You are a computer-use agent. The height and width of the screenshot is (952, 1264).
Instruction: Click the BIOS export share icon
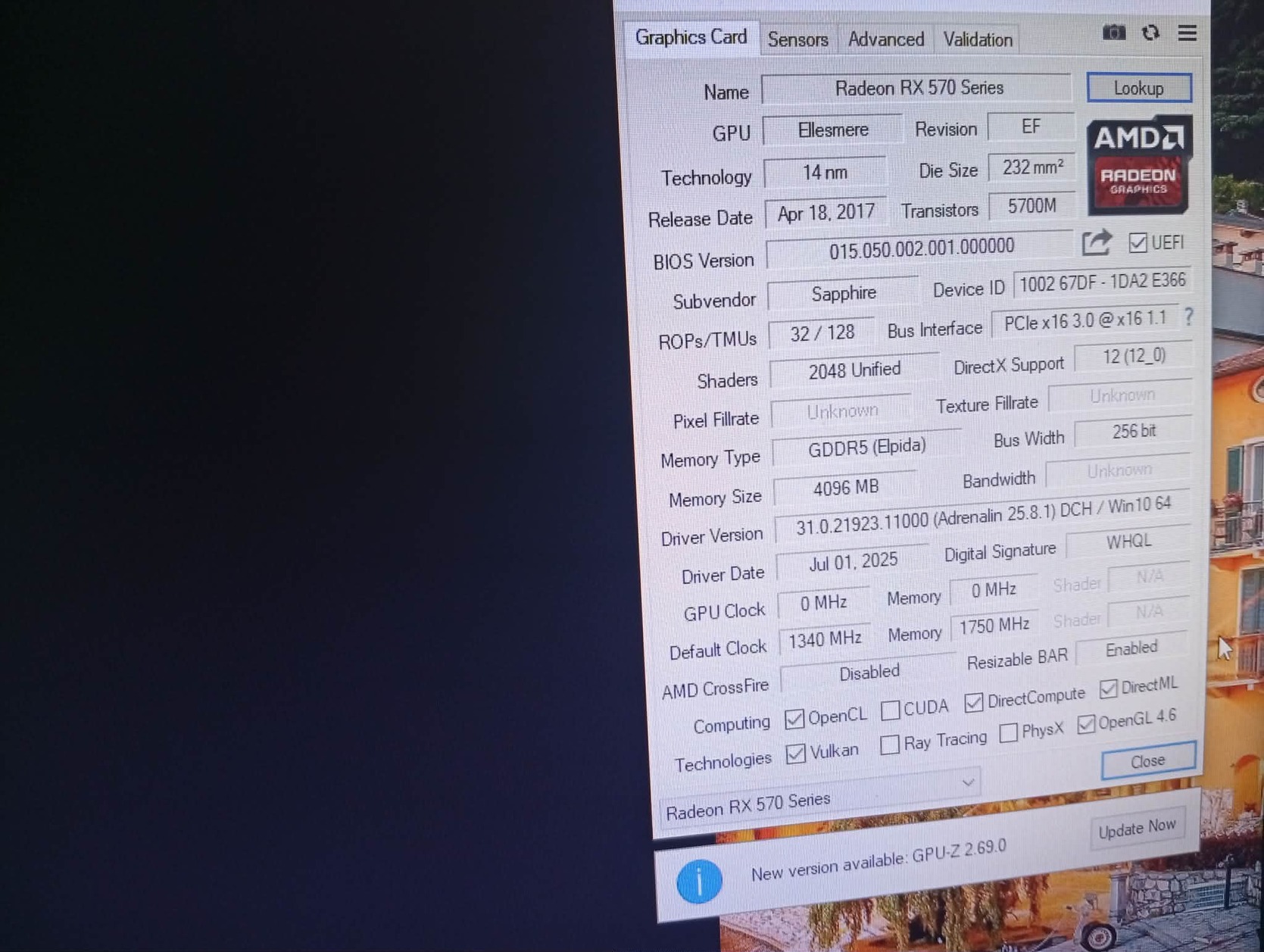tap(1096, 243)
